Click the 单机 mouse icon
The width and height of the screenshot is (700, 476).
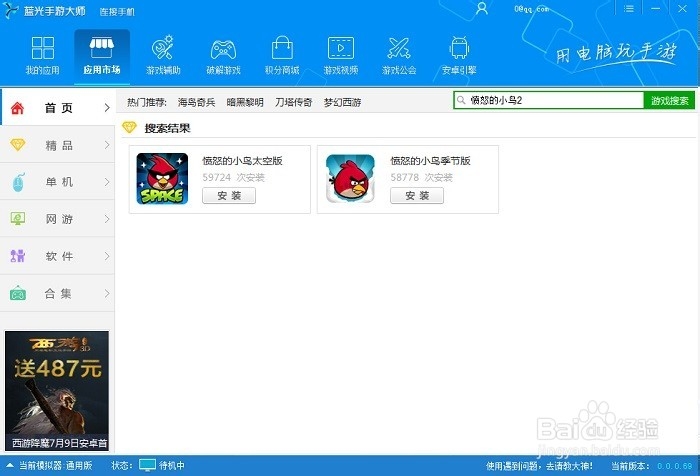coord(18,182)
